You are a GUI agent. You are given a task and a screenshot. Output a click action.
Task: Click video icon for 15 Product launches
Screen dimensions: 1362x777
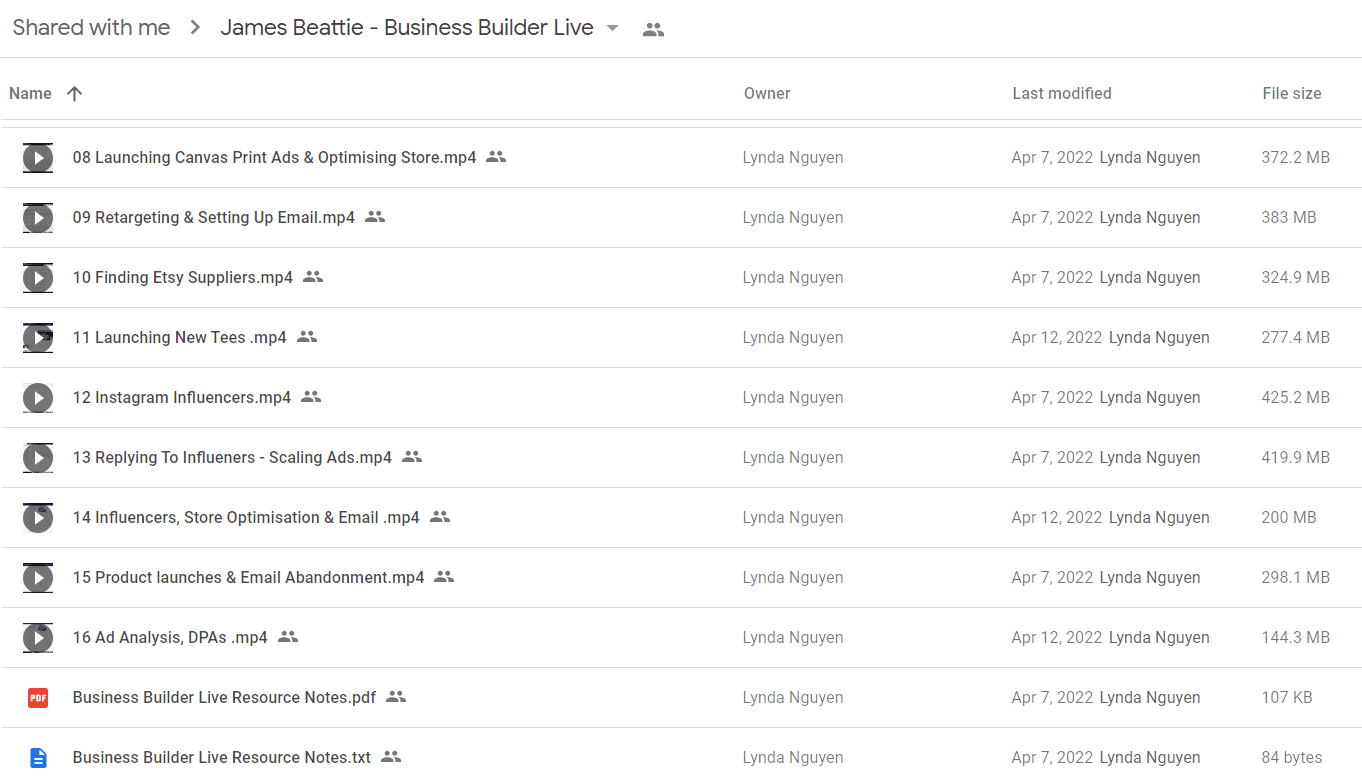coord(38,577)
